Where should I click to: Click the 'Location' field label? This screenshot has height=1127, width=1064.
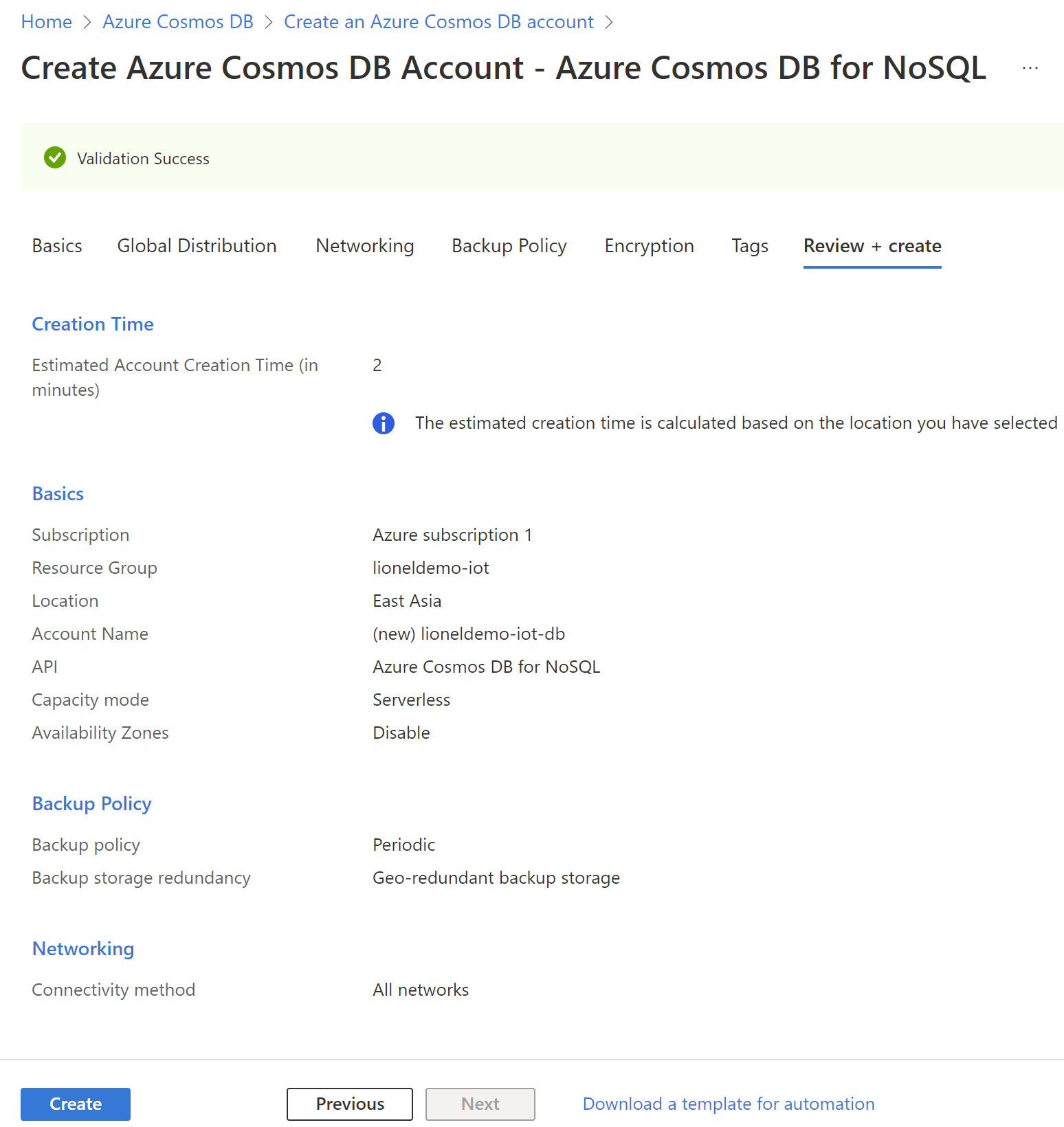[x=65, y=601]
